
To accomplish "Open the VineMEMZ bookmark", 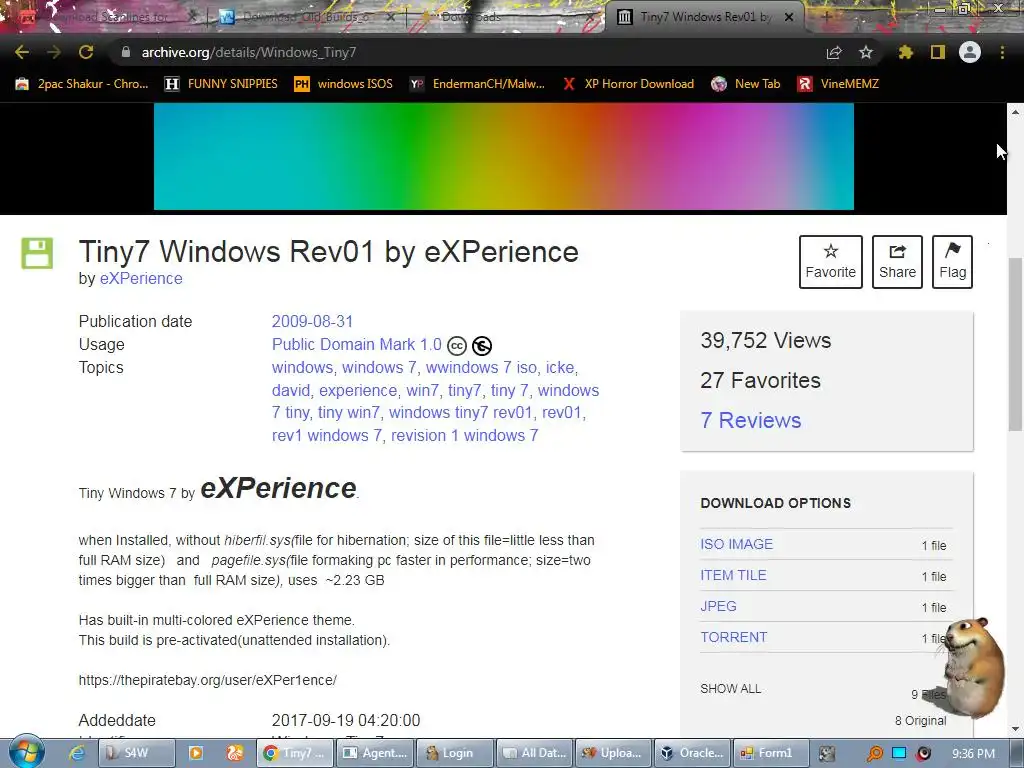I will tap(839, 84).
